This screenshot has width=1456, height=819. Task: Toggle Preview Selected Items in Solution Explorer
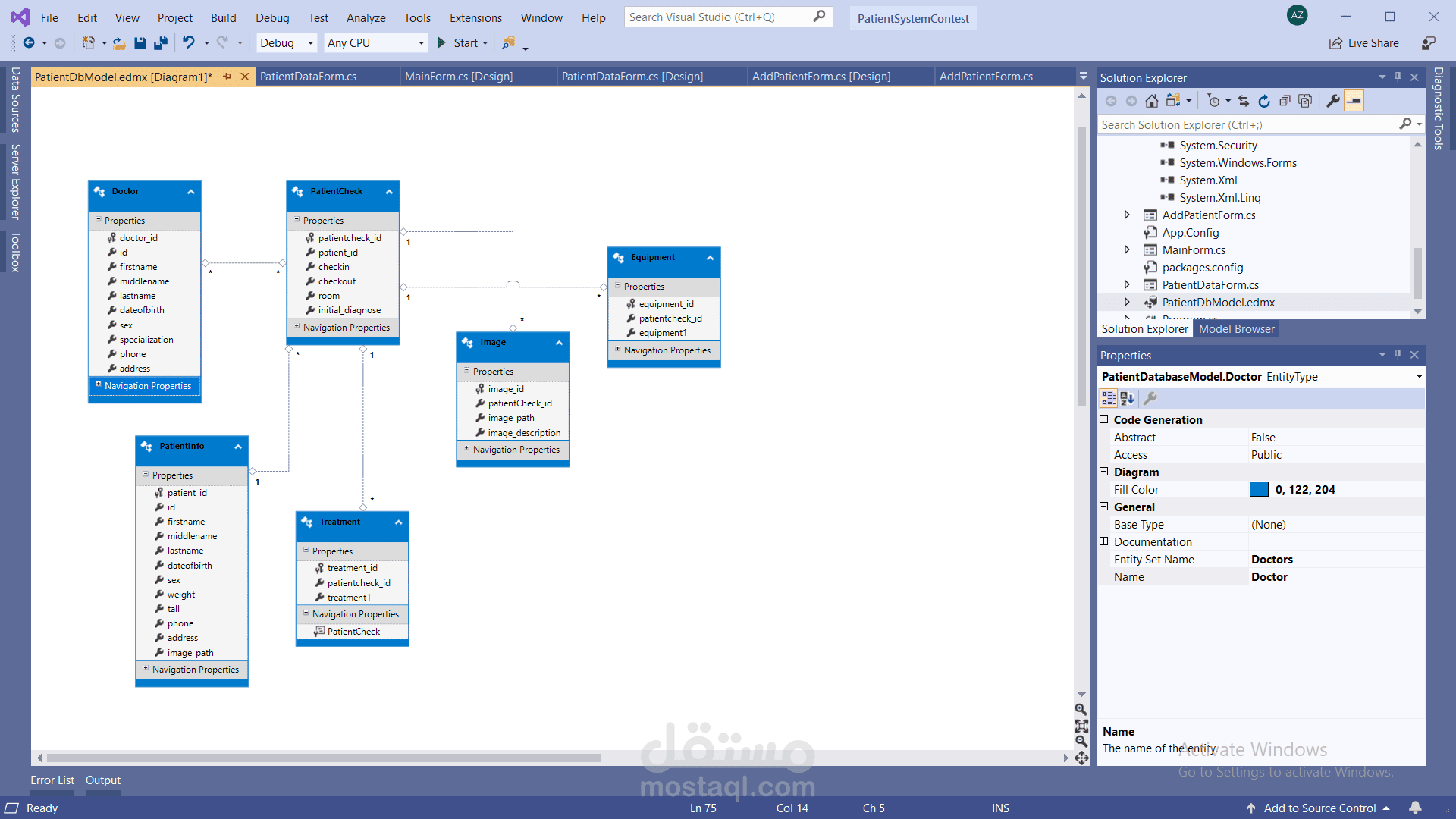click(x=1354, y=101)
